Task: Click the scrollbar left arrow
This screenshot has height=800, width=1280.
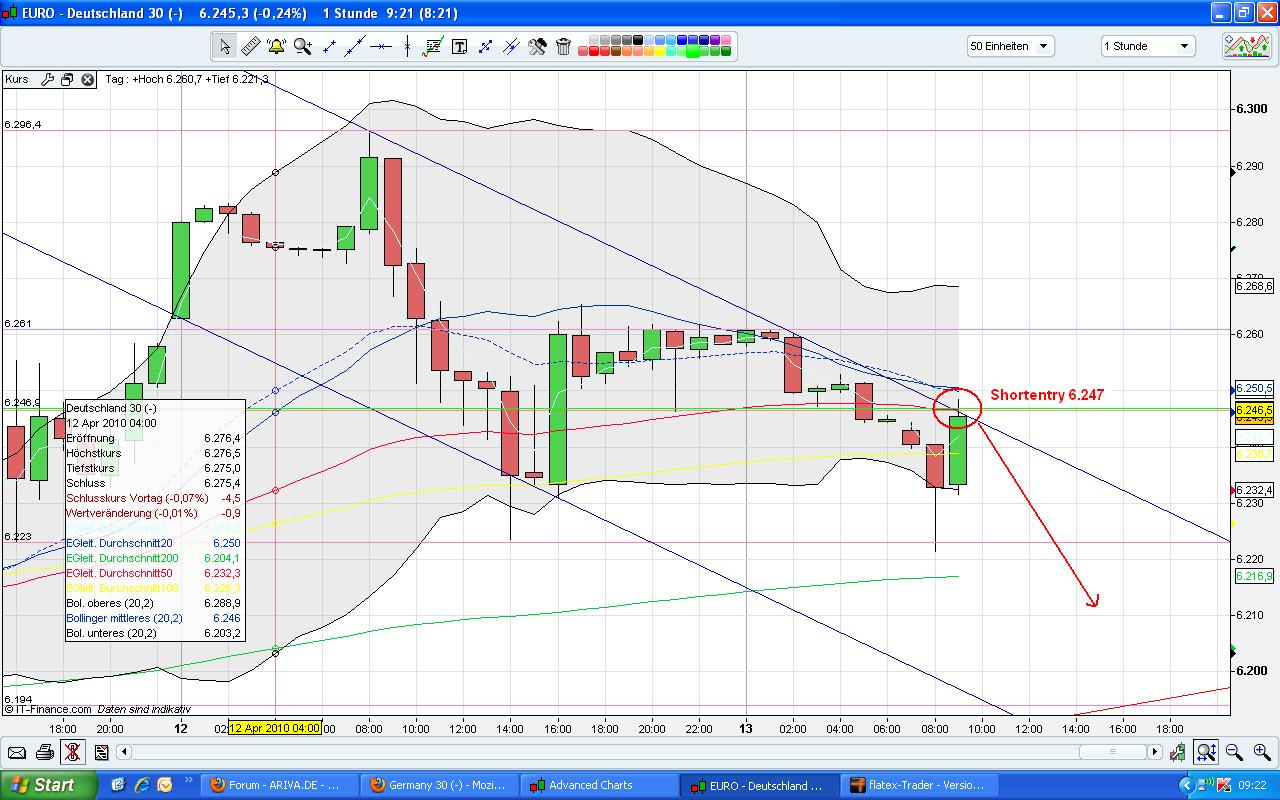Action: (x=125, y=752)
